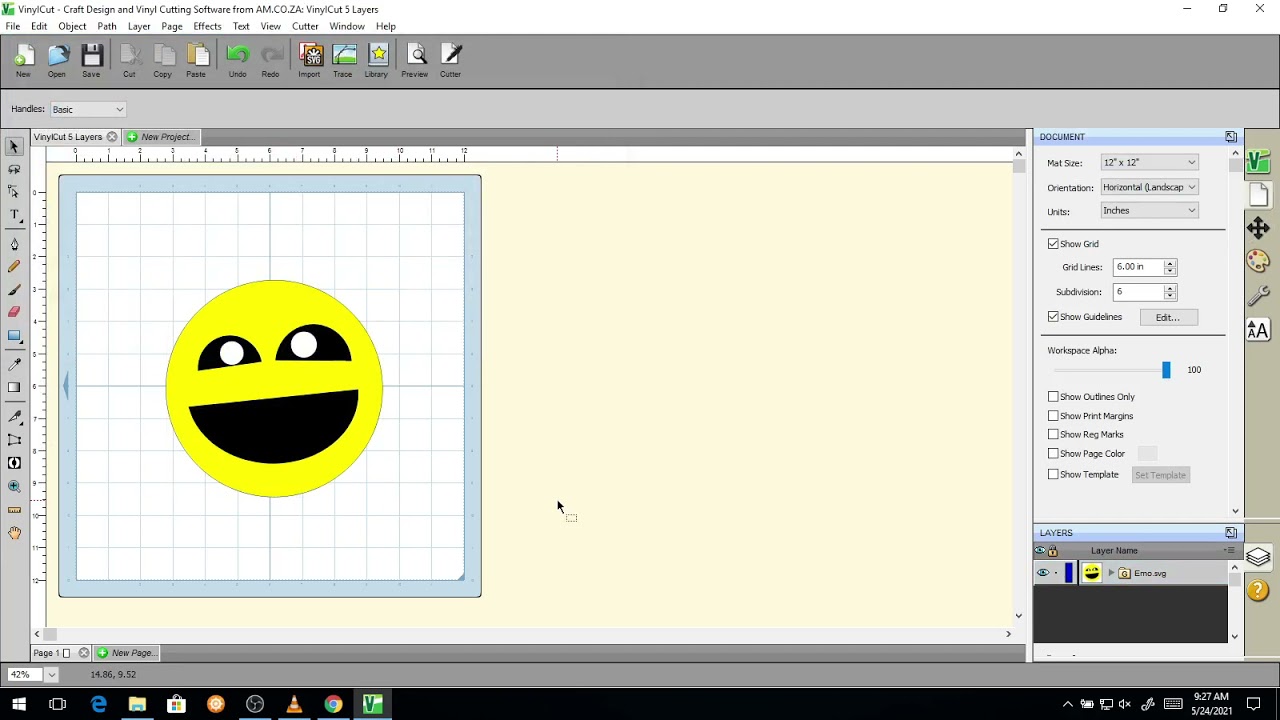Open the Handles dropdown

88,109
